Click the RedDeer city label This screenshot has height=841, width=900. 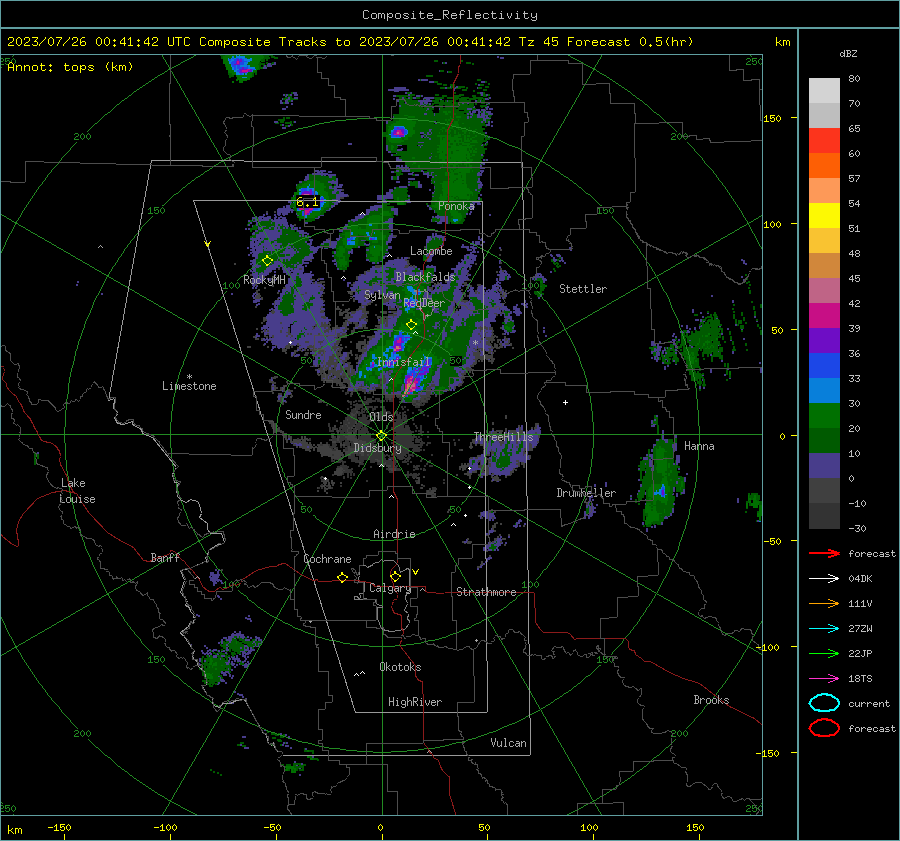point(424,303)
